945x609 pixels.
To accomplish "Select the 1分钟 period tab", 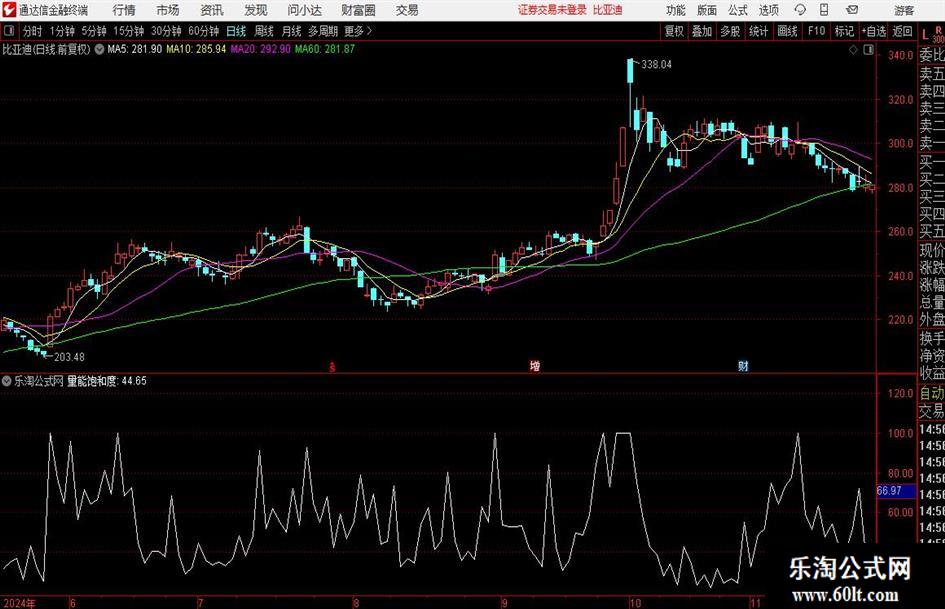I will point(62,31).
